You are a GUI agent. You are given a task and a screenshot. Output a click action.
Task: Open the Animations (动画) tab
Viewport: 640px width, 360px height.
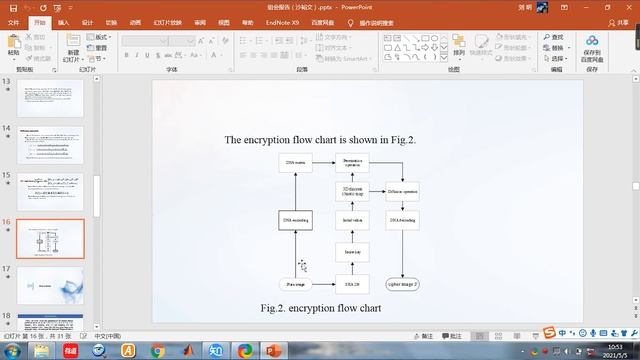point(135,23)
